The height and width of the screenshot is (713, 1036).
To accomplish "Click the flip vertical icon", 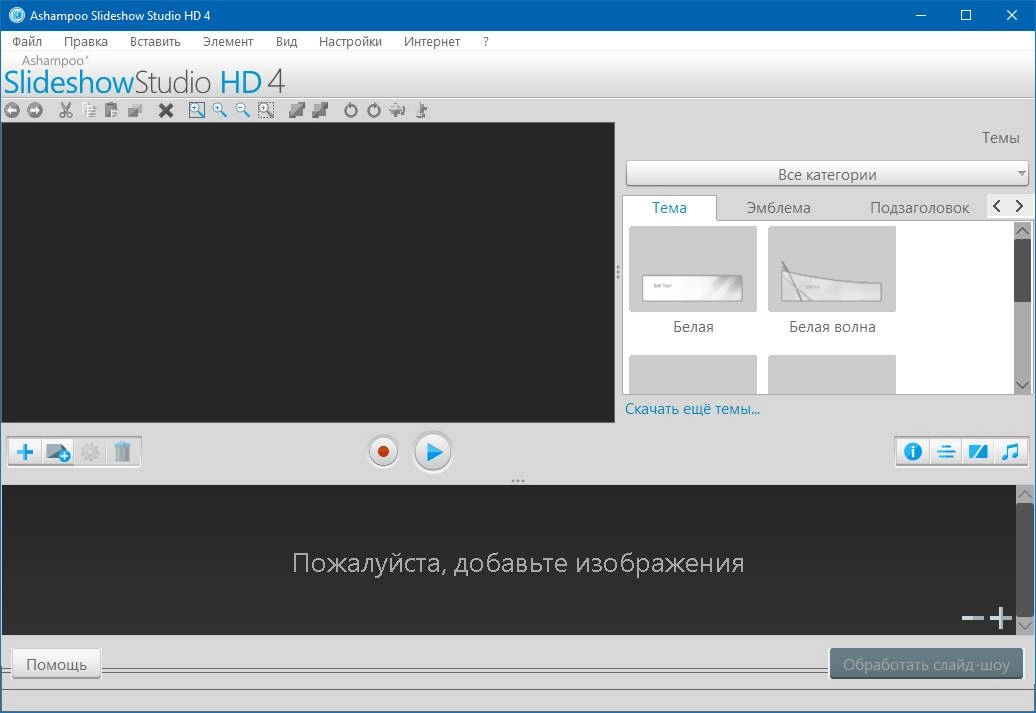I will [x=421, y=110].
